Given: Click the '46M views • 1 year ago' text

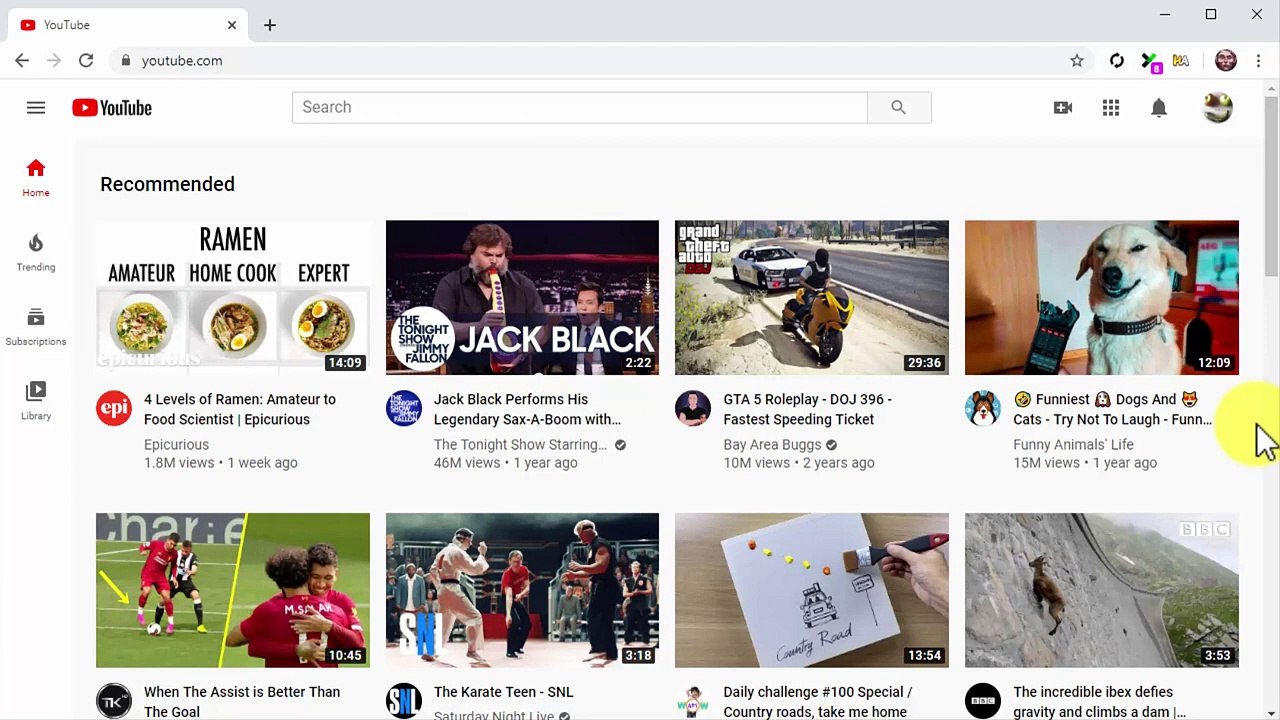Looking at the screenshot, I should pos(506,463).
